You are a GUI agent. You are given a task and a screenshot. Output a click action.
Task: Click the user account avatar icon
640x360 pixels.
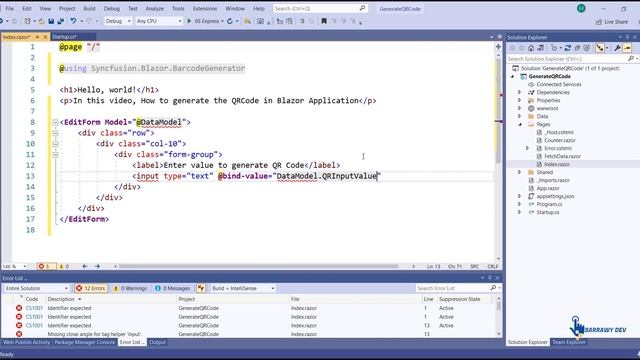coord(581,9)
